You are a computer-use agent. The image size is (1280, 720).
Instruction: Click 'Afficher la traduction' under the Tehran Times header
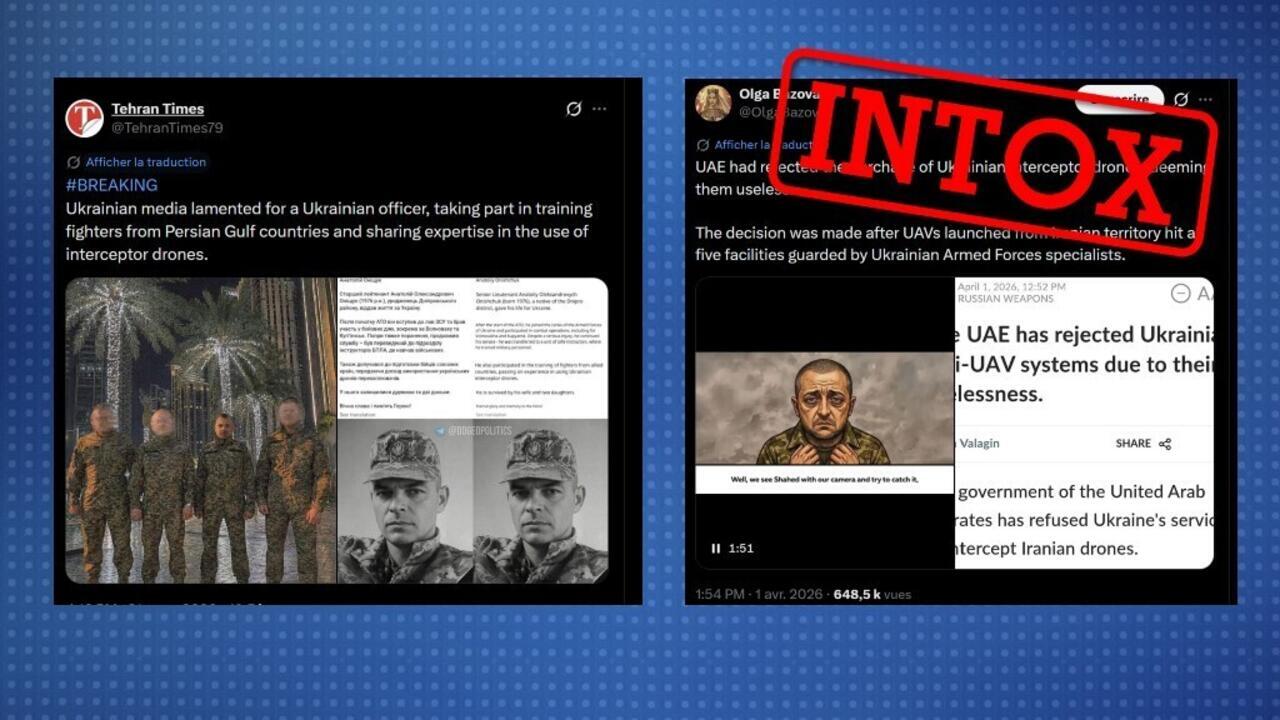coord(145,162)
